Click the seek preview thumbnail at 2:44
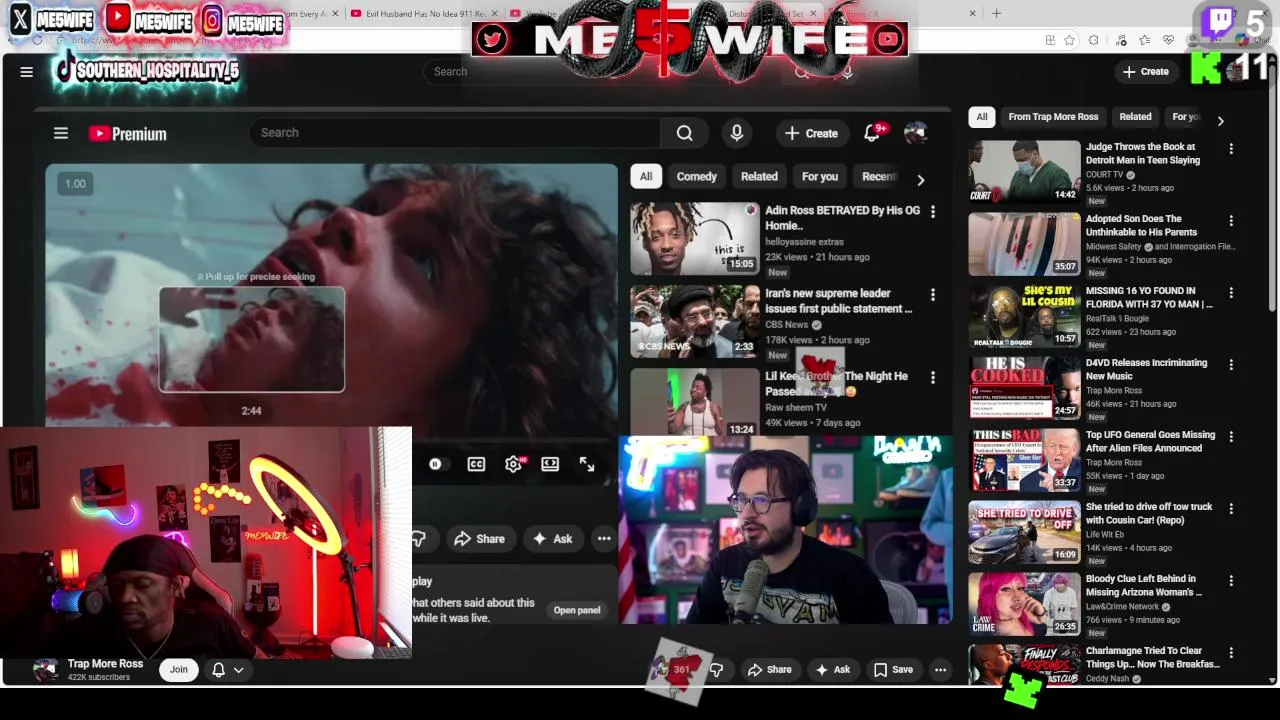Image resolution: width=1280 pixels, height=720 pixels. click(252, 340)
